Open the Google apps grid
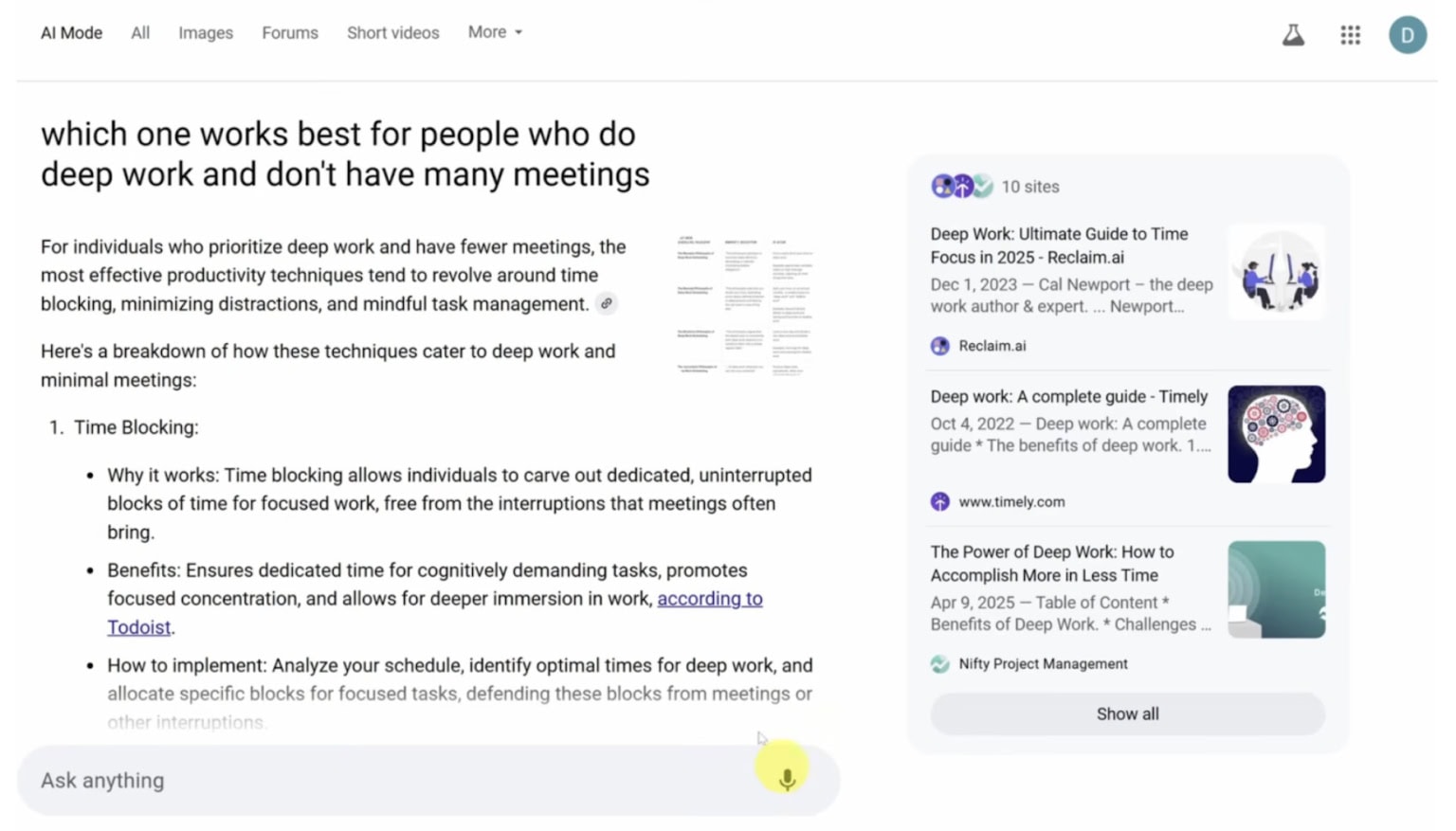Image resolution: width=1456 pixels, height=831 pixels. (1350, 36)
